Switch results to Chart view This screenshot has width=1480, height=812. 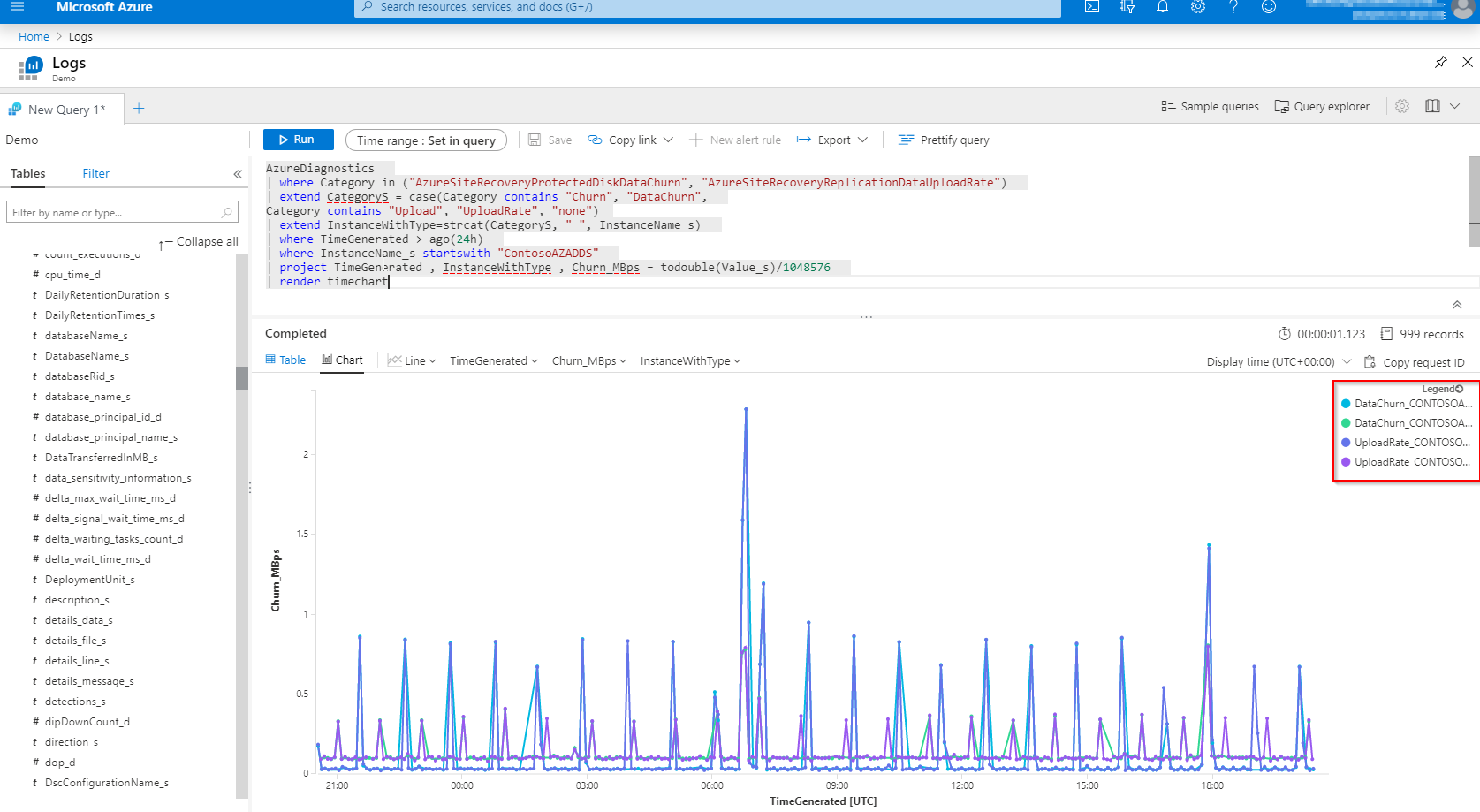click(342, 360)
